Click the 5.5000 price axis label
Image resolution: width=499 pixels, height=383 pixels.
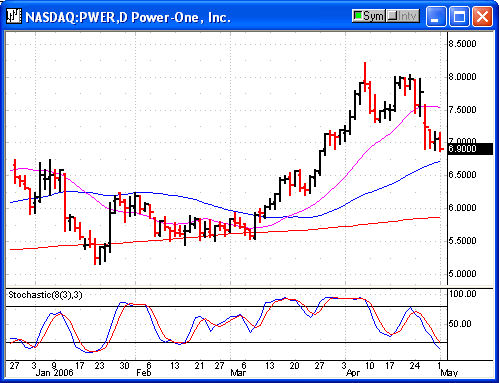pos(462,241)
